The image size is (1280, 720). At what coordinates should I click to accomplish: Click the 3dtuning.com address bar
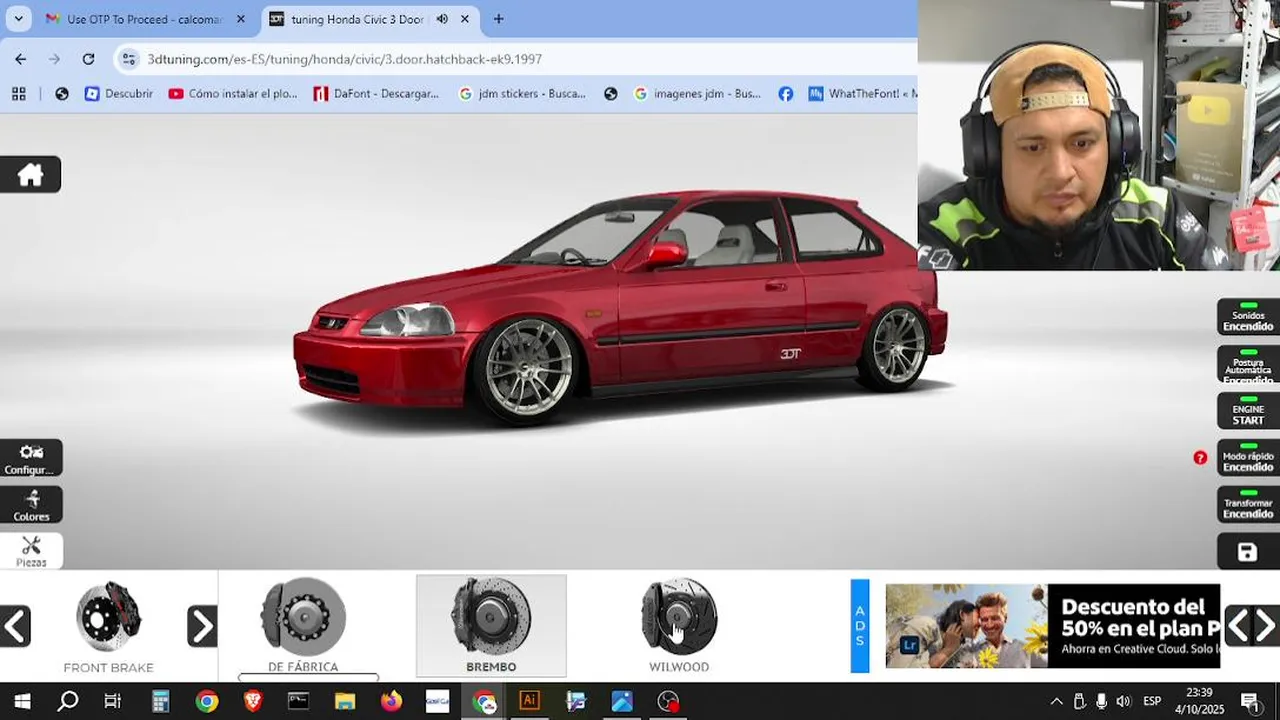pos(345,59)
